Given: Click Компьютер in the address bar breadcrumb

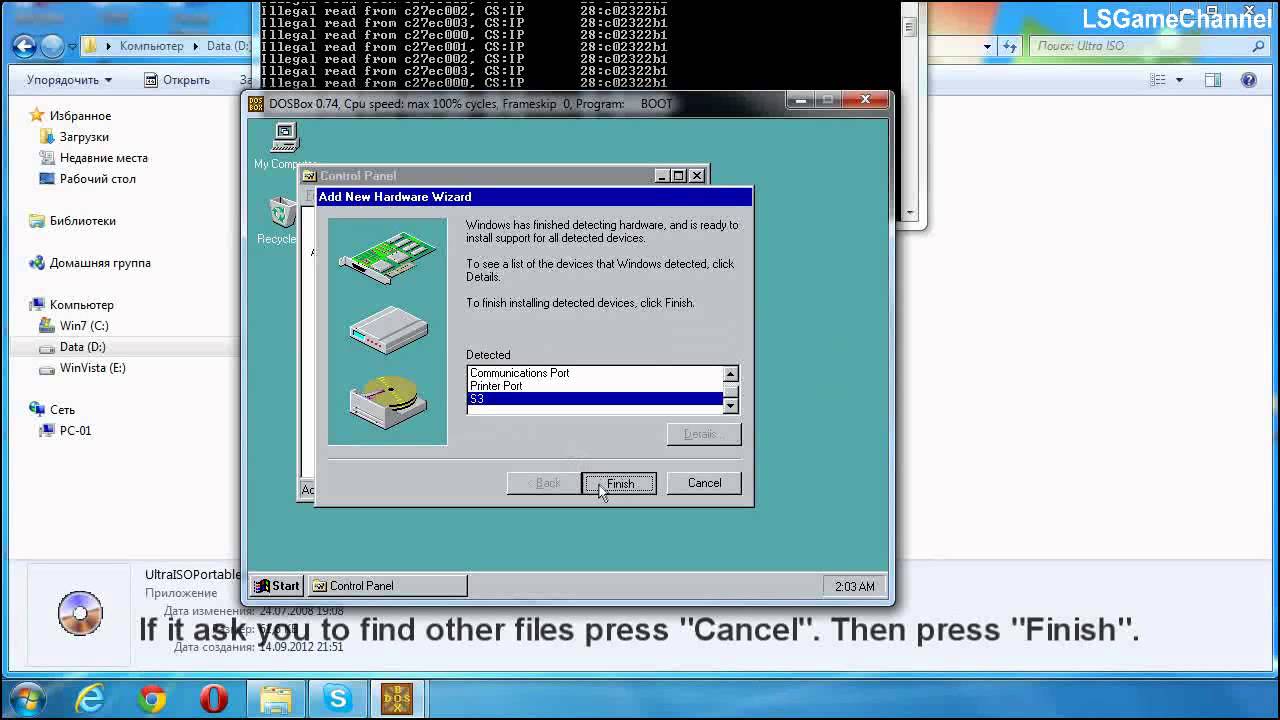Looking at the screenshot, I should click(x=151, y=46).
